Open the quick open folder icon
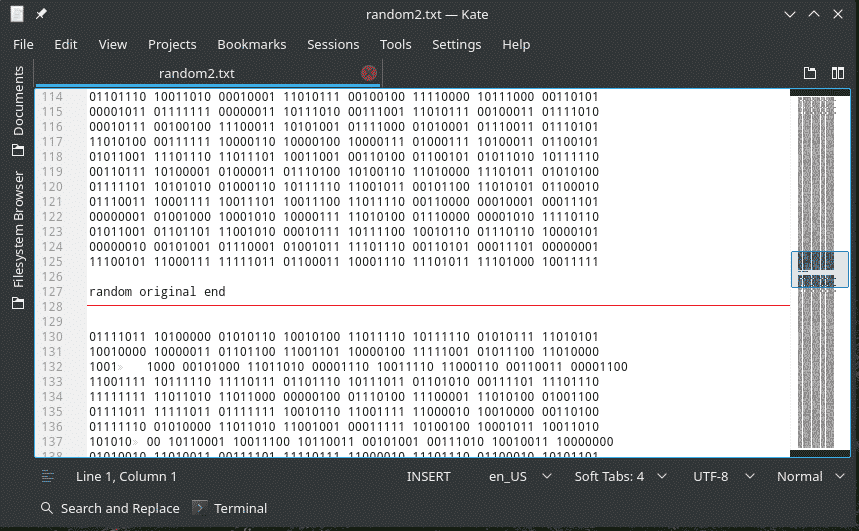Image resolution: width=859 pixels, height=531 pixels. [810, 73]
